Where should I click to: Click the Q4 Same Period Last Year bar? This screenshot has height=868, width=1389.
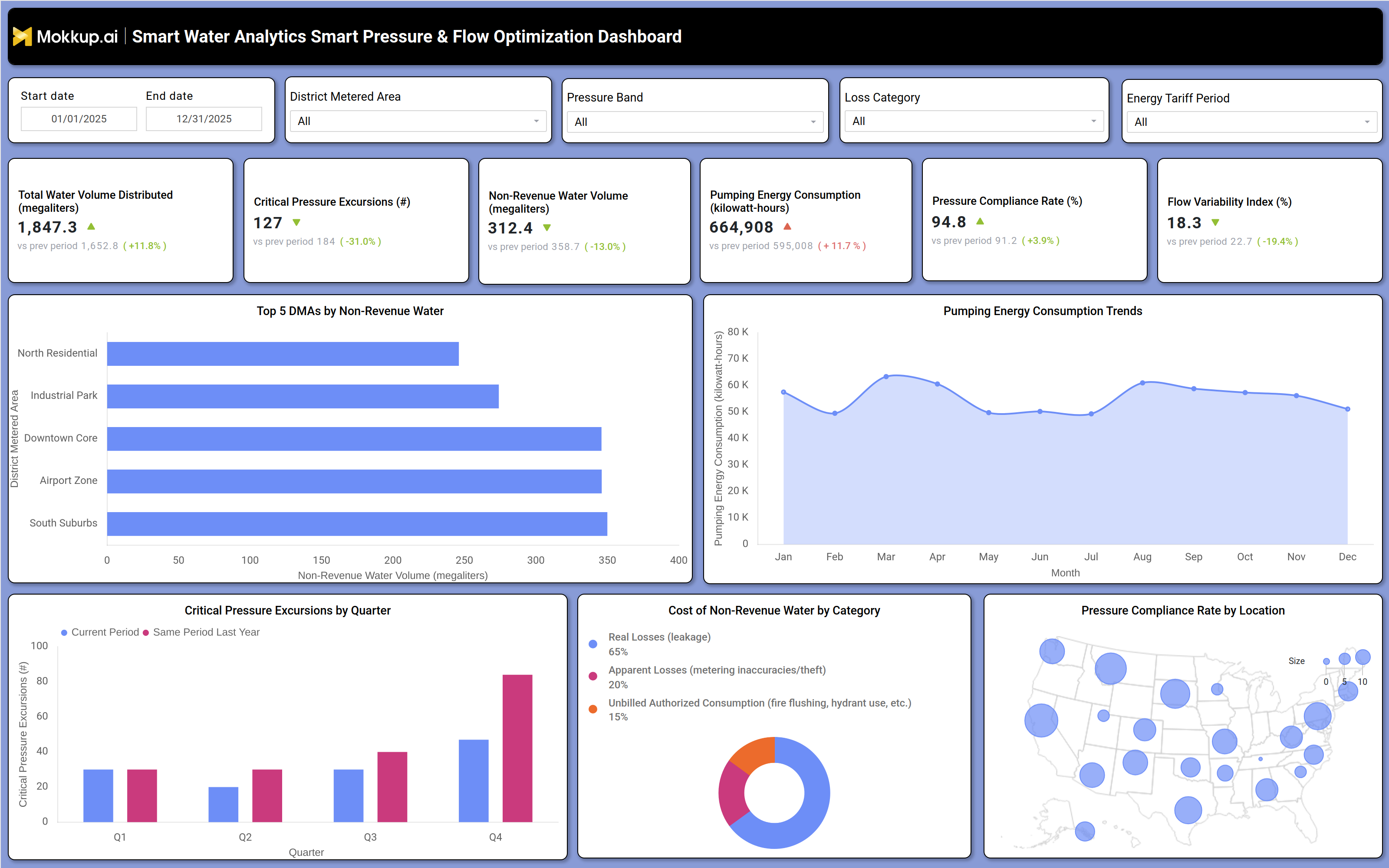pos(517,748)
